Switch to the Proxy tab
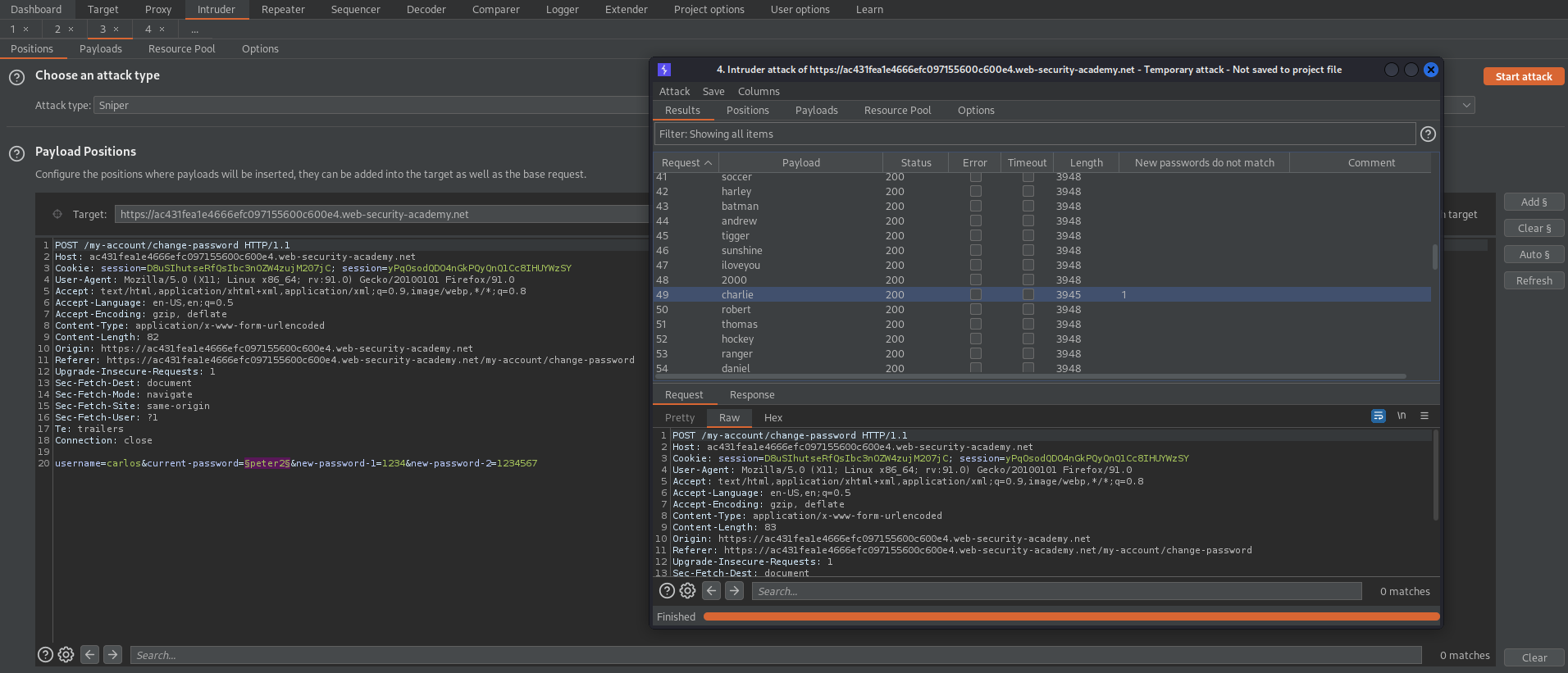The width and height of the screenshot is (1568, 673). tap(158, 9)
